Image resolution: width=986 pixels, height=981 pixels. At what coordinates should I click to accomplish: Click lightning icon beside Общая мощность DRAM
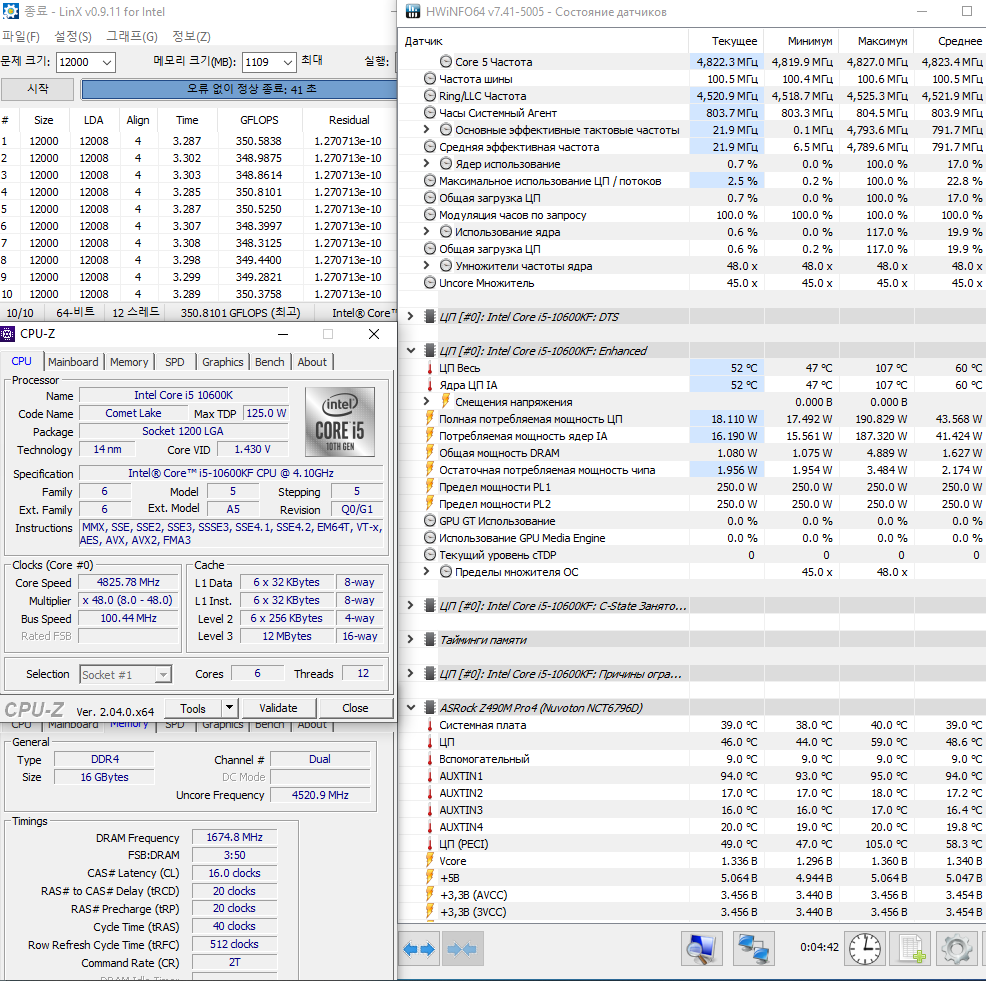(430, 453)
